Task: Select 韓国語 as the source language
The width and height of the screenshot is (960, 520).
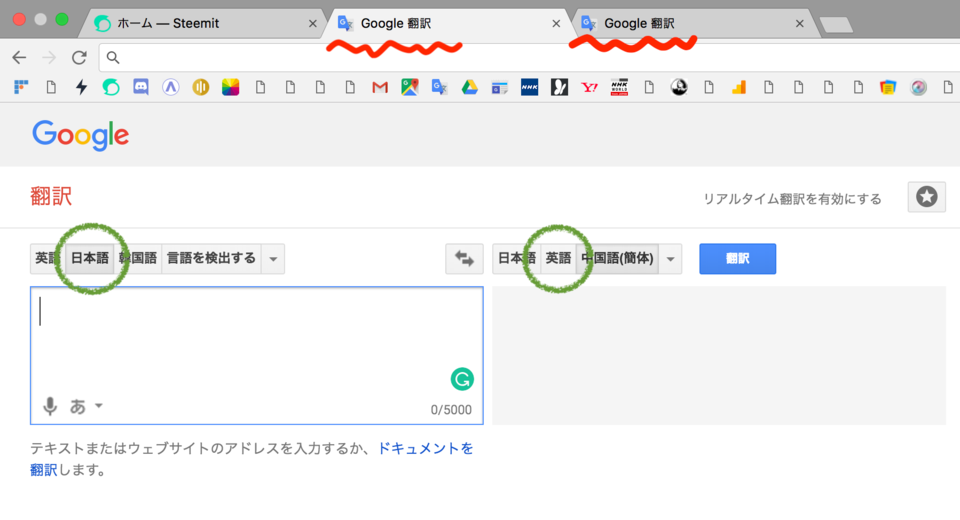Action: coord(138,258)
